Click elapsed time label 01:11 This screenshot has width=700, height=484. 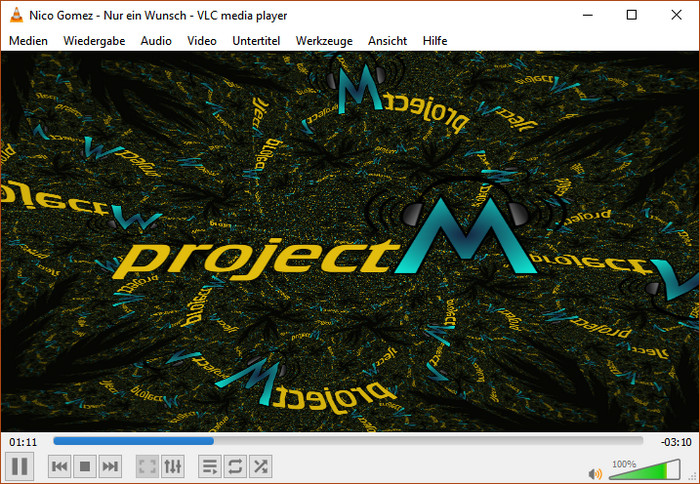pyautogui.click(x=23, y=442)
